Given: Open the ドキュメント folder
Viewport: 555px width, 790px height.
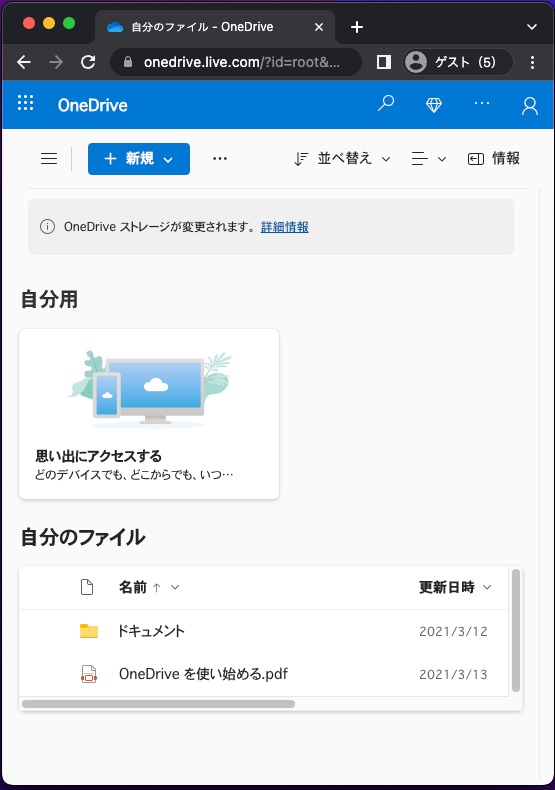Looking at the screenshot, I should (x=151, y=631).
